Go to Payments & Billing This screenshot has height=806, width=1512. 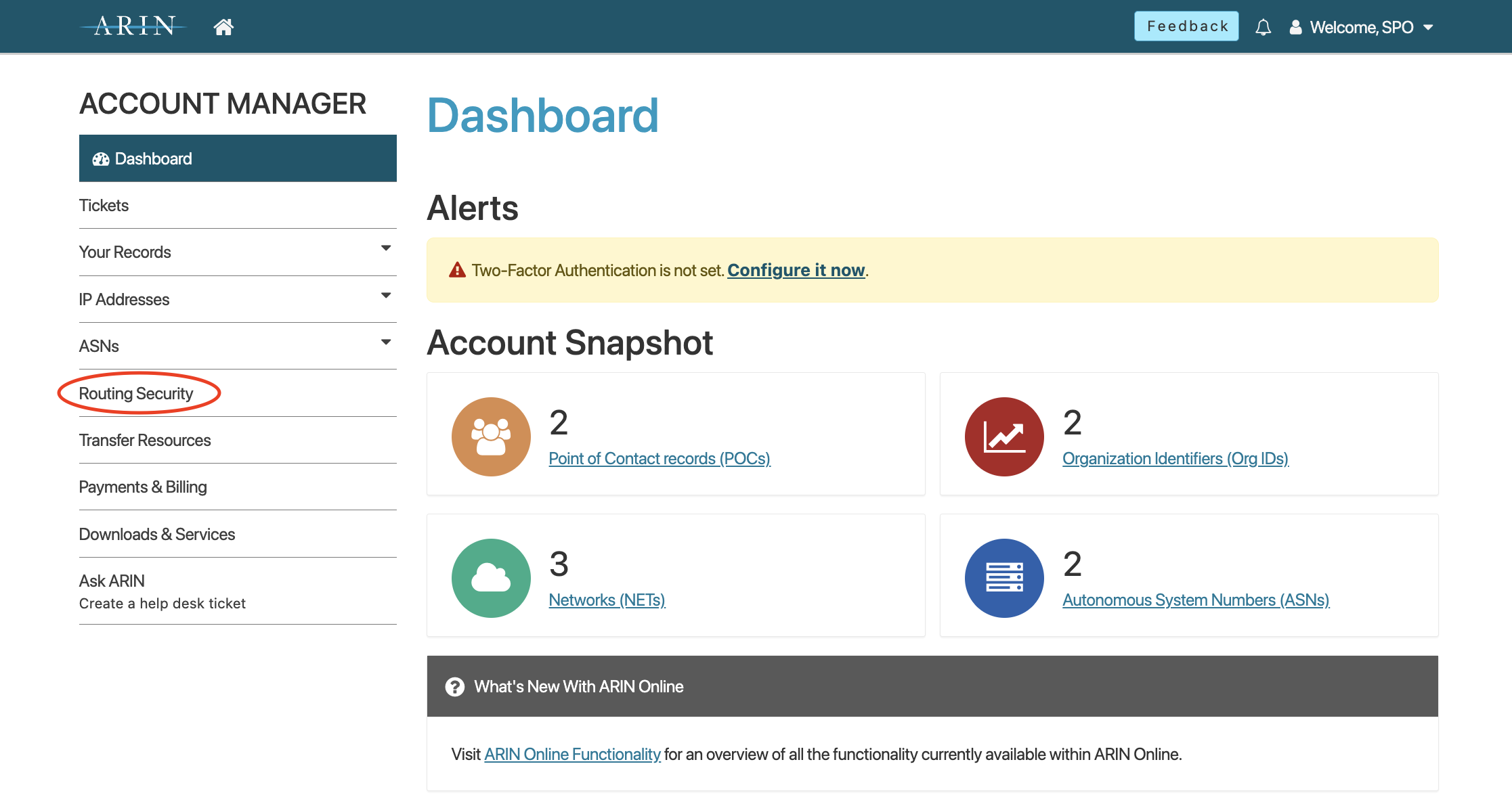click(143, 487)
